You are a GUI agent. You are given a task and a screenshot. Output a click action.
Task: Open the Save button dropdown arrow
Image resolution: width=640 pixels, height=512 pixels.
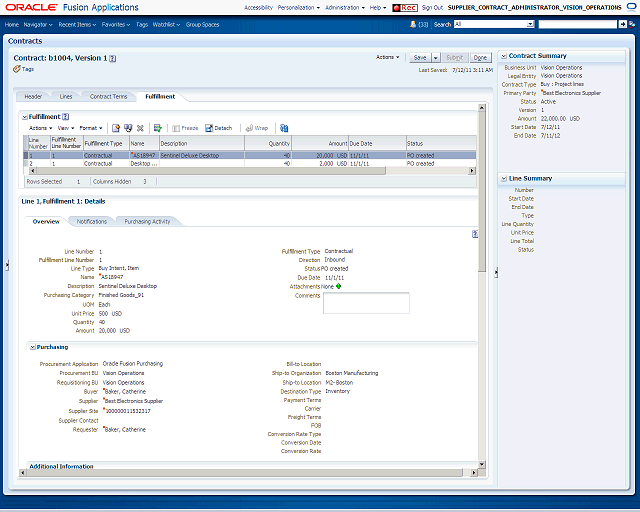point(436,58)
